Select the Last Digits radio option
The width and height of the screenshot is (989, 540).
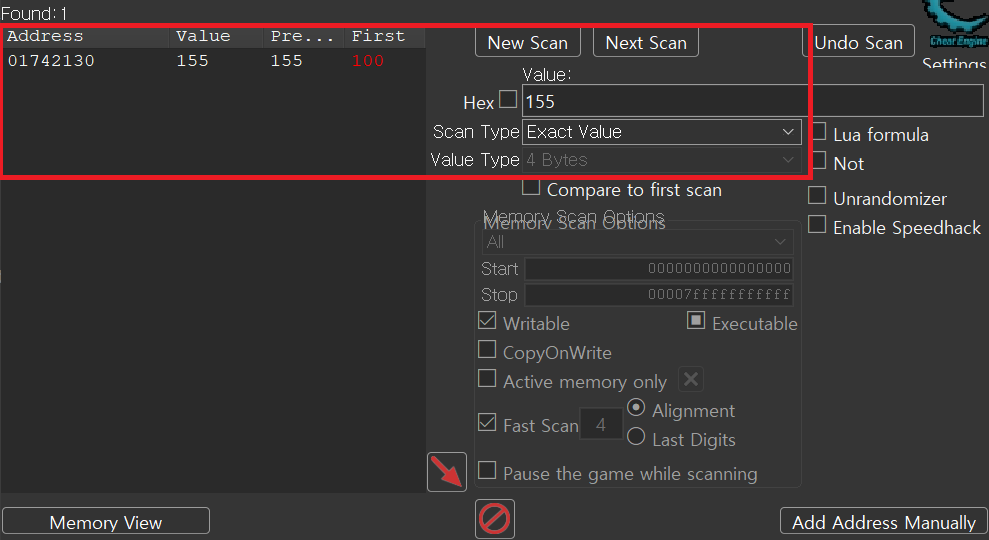(x=636, y=437)
